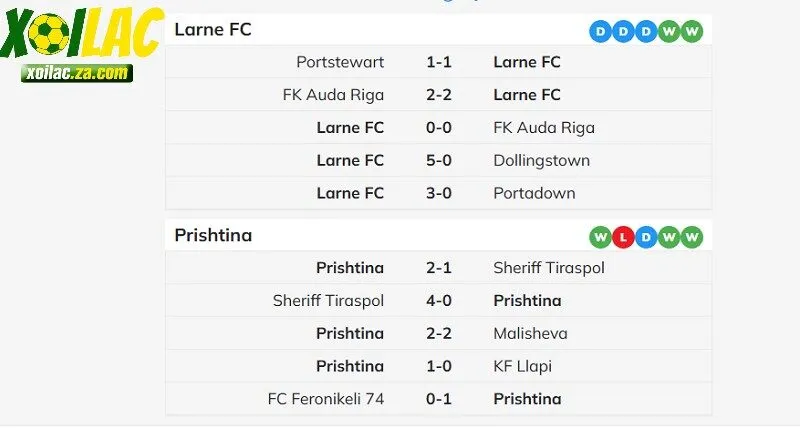Image resolution: width=800 pixels, height=428 pixels.
Task: Click the last W badge in Prishtina form
Action: coord(692,237)
